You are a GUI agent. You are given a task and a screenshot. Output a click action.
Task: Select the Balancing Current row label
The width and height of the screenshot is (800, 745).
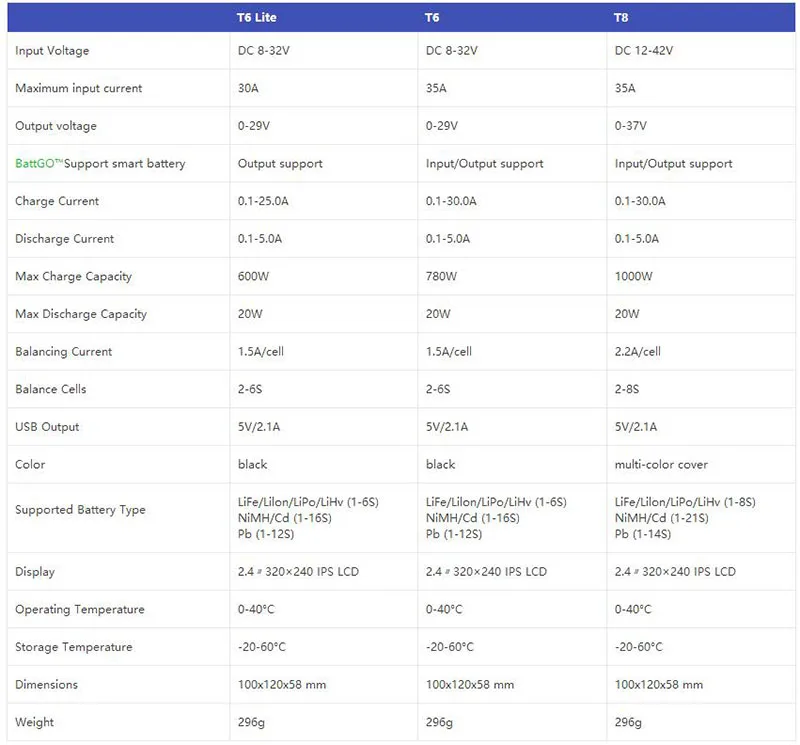(x=64, y=352)
